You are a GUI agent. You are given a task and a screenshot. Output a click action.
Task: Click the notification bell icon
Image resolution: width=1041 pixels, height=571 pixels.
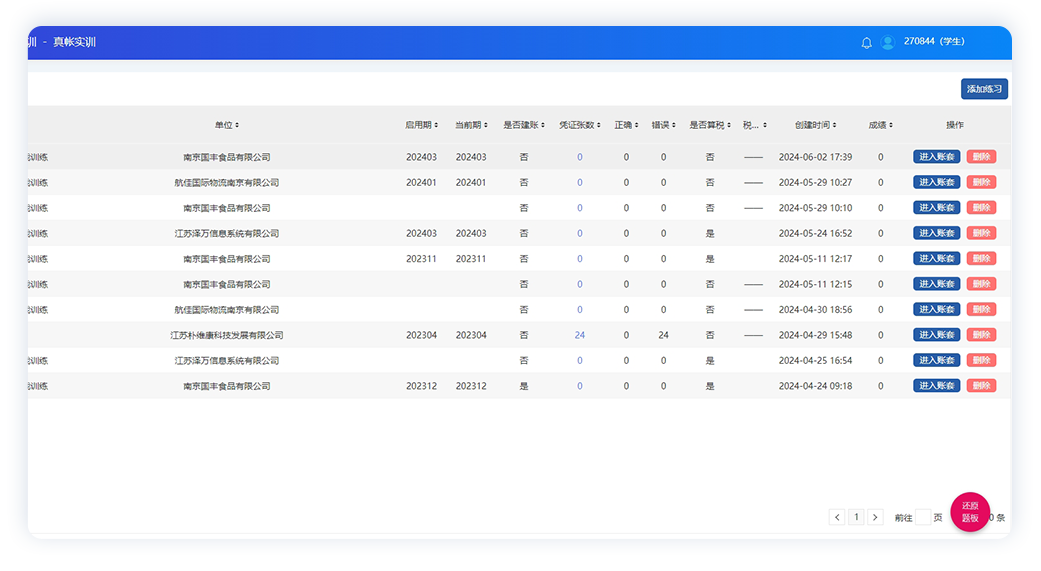click(867, 43)
